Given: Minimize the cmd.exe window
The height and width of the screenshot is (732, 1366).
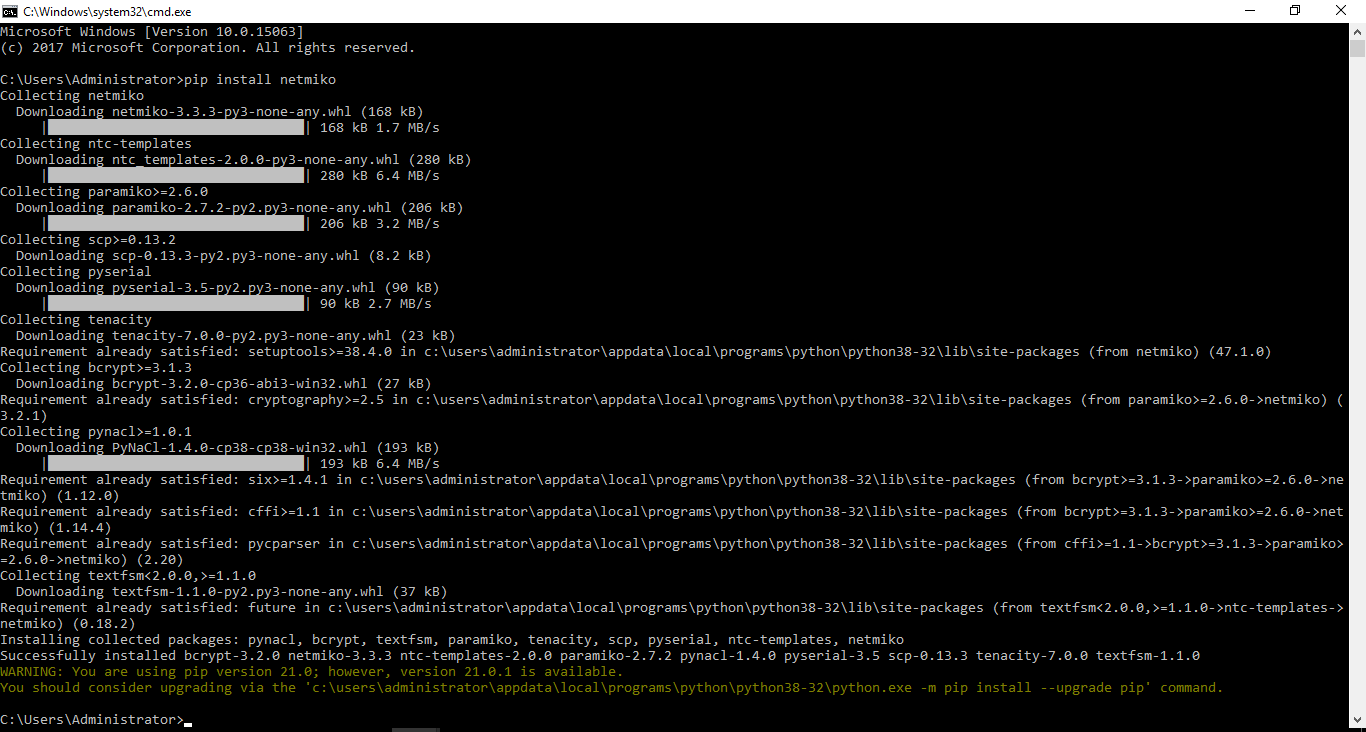Looking at the screenshot, I should click(1249, 11).
